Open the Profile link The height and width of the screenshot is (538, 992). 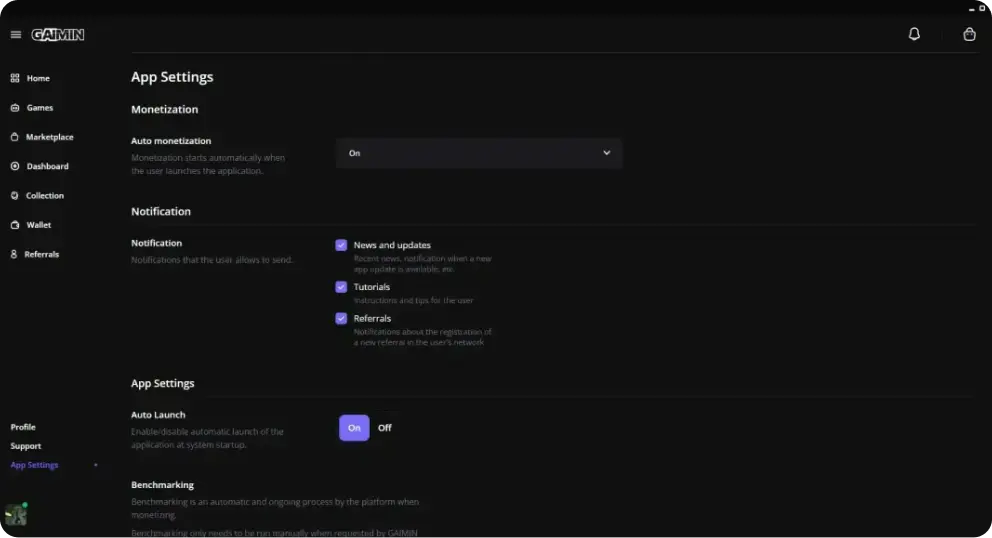click(23, 427)
